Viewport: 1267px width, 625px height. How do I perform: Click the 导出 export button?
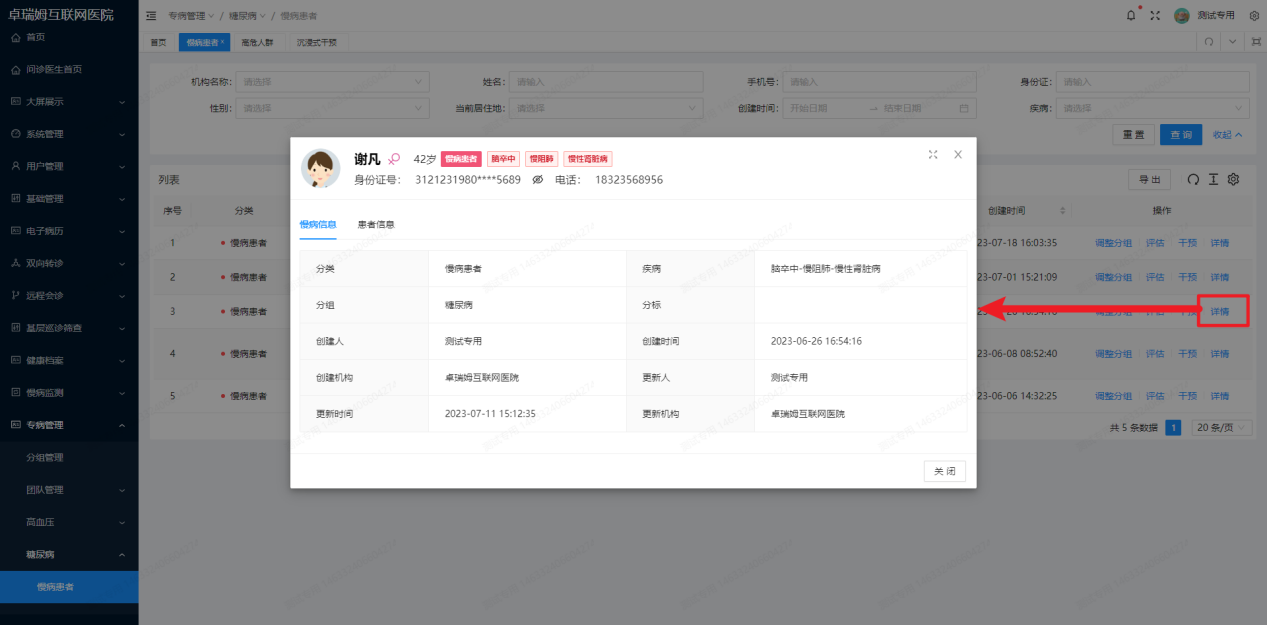[x=1149, y=180]
